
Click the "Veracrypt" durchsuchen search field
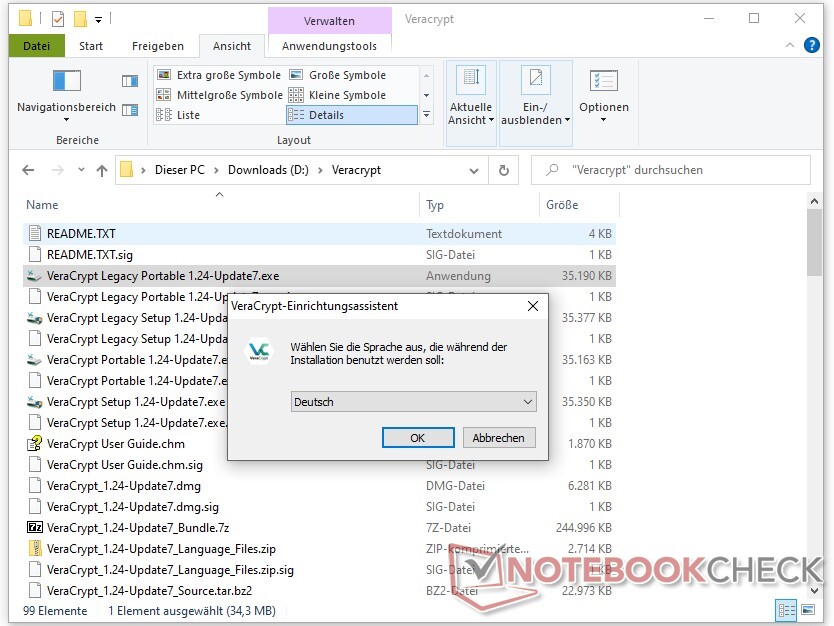pos(671,170)
